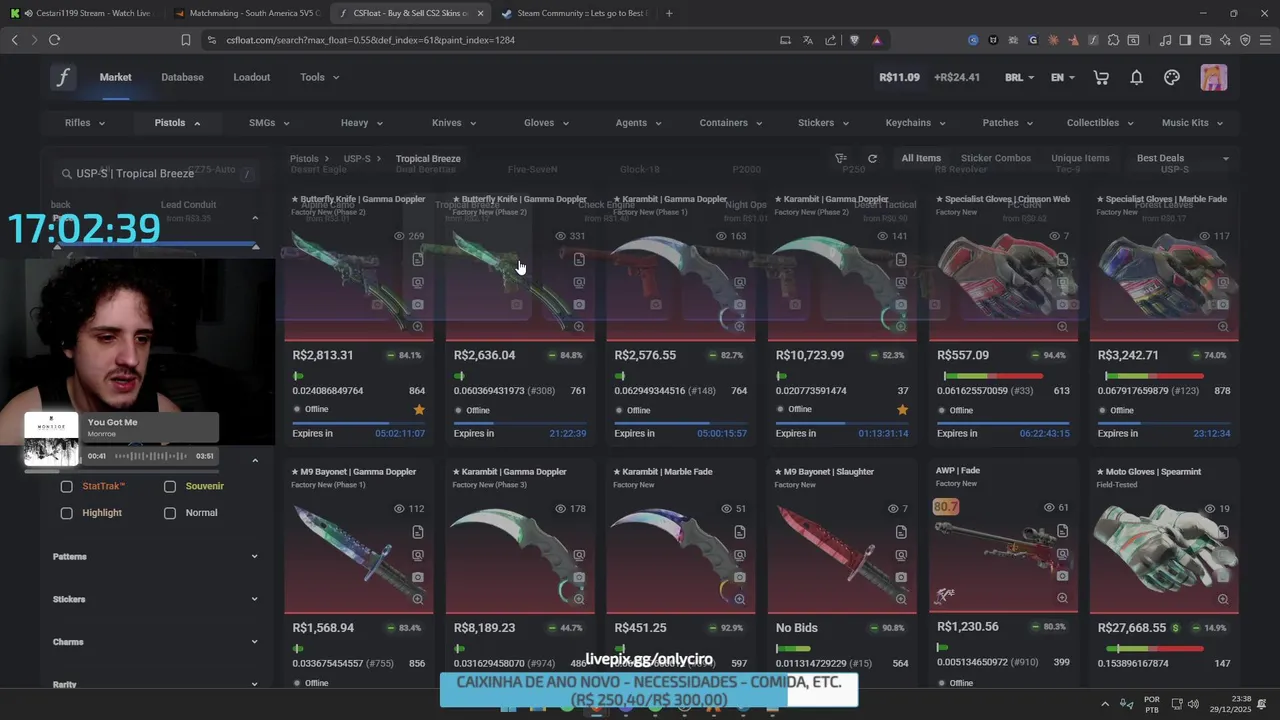The height and width of the screenshot is (720, 1280).
Task: Click the zoom magnifier on AWP Fade card
Action: click(x=1062, y=599)
